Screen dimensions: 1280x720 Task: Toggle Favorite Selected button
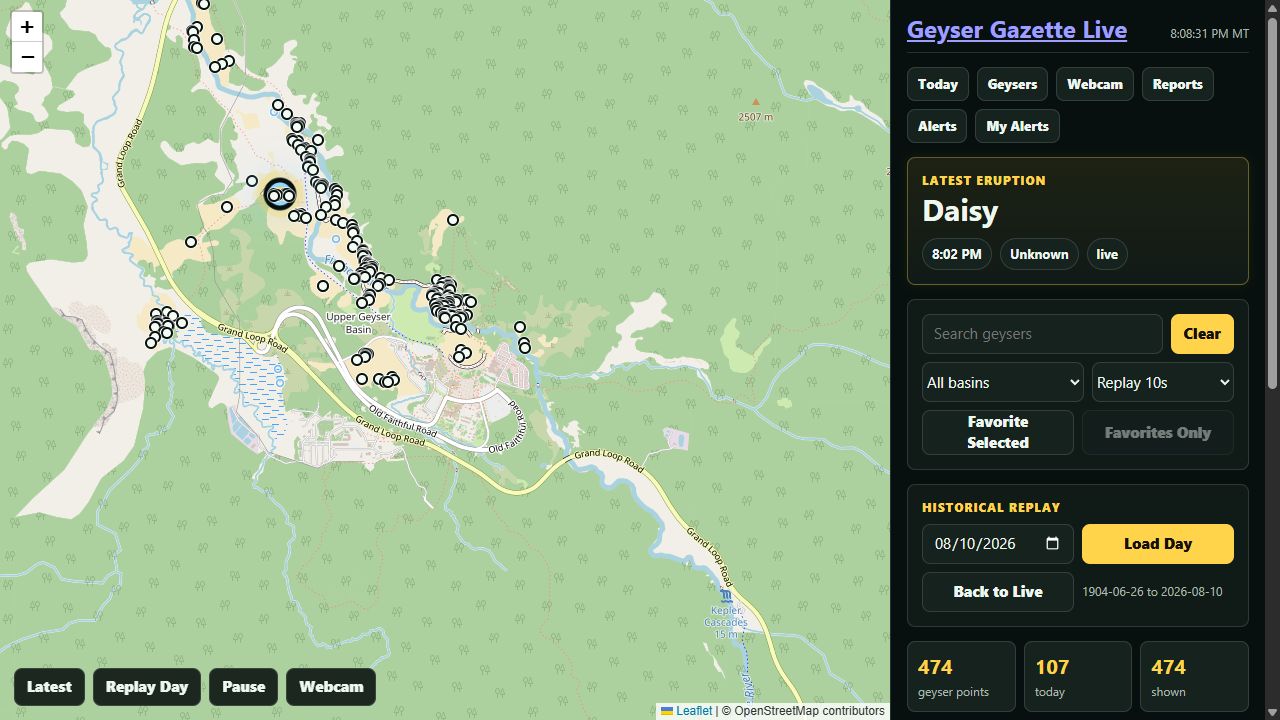tap(998, 433)
